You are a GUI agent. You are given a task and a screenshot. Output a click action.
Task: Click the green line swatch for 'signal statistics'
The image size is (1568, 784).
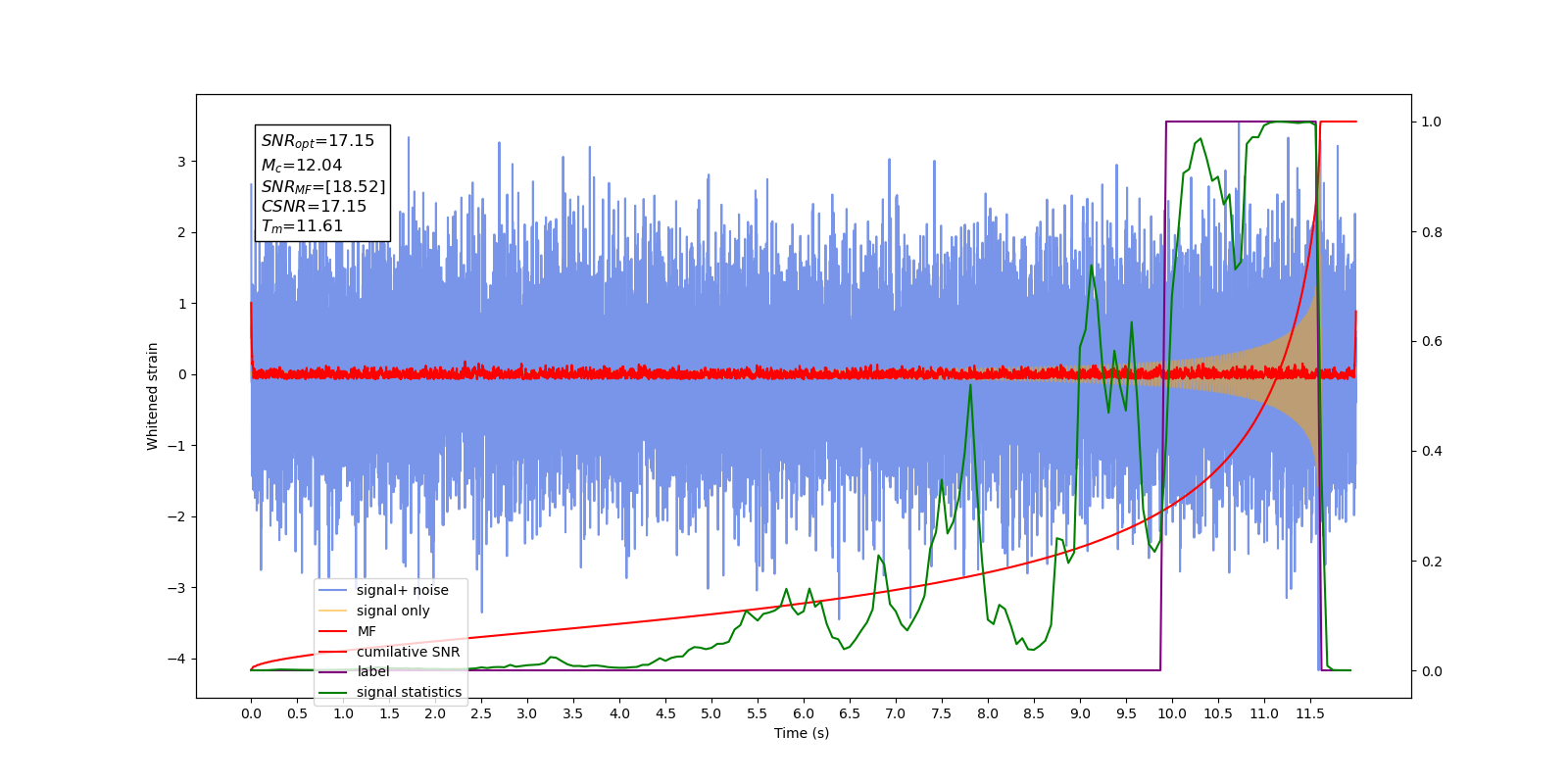coord(333,692)
